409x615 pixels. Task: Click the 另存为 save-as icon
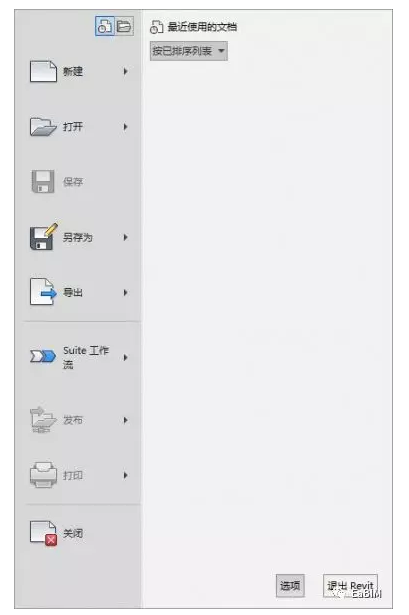coord(44,237)
